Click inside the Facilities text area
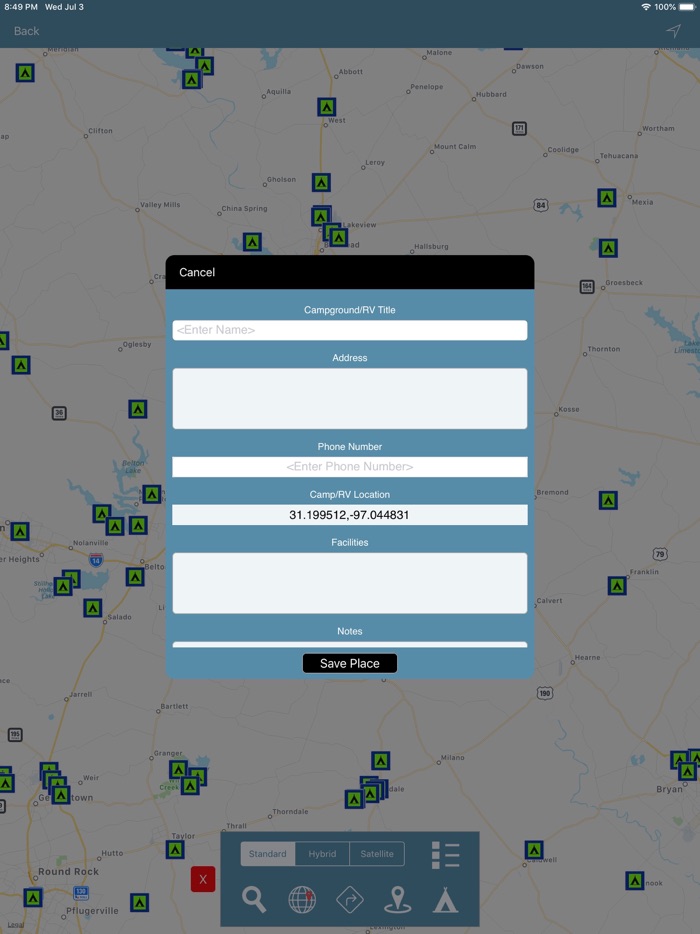700x934 pixels. (350, 583)
